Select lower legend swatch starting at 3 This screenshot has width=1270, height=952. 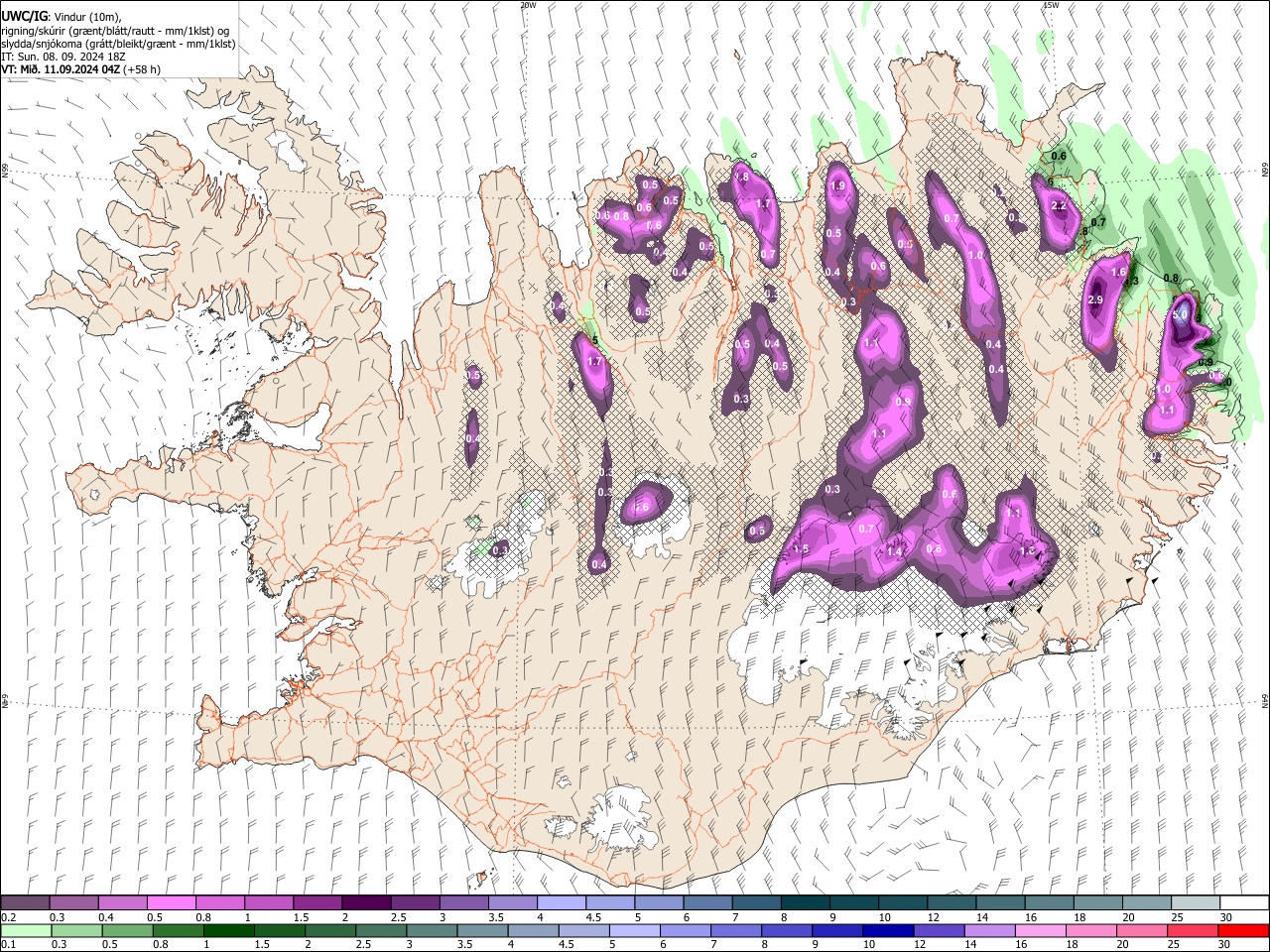[x=432, y=931]
